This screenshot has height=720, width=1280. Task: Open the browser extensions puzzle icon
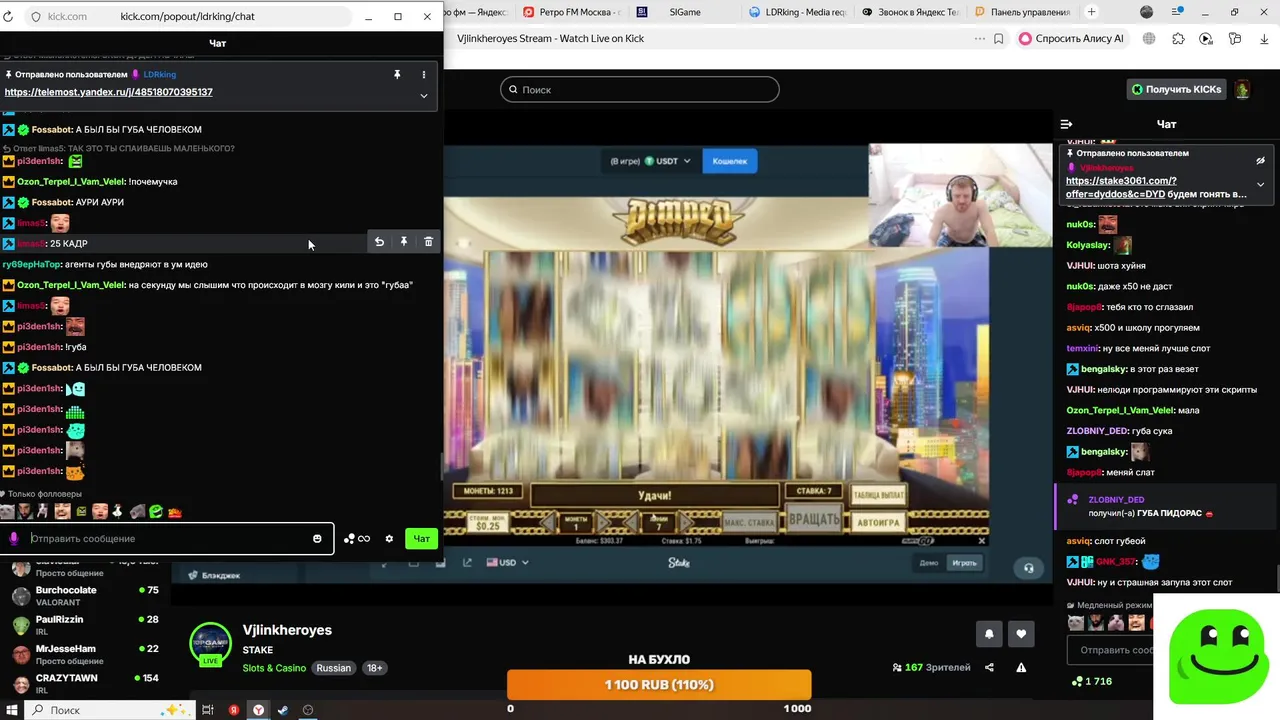1178,39
